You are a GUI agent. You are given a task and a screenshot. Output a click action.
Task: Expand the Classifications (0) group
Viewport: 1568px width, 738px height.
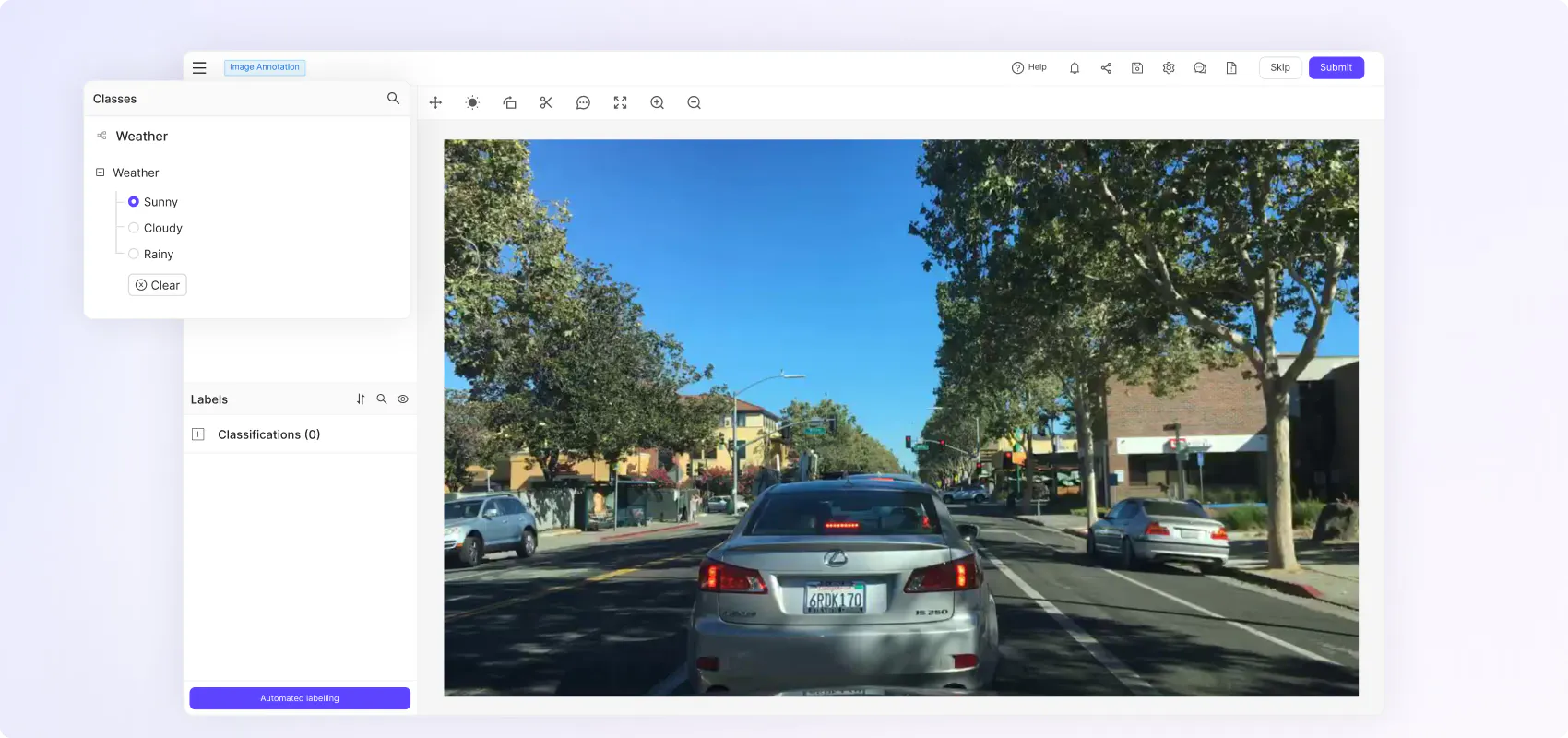pos(197,434)
